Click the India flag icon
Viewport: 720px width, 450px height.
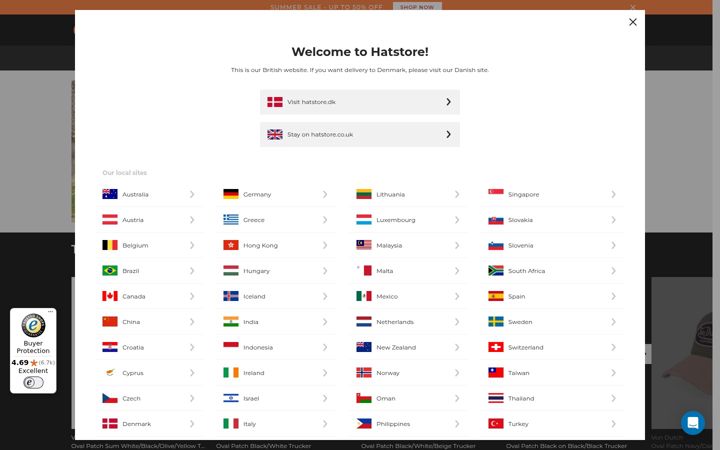231,322
